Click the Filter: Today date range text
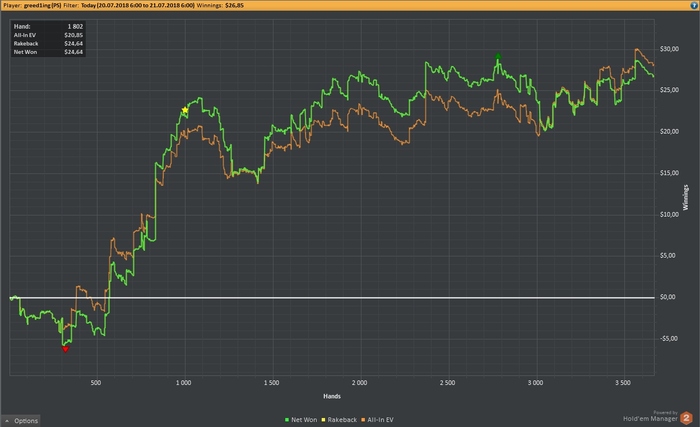Image resolution: width=700 pixels, height=427 pixels. [129, 5]
